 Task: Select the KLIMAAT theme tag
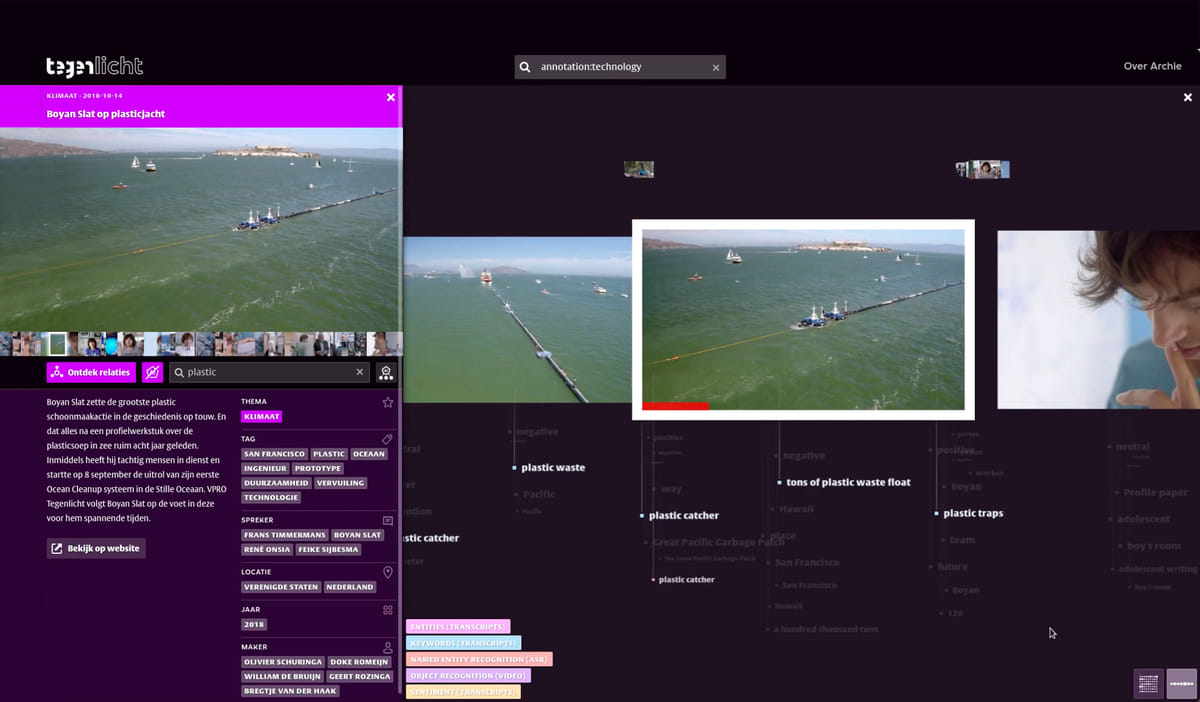point(262,416)
